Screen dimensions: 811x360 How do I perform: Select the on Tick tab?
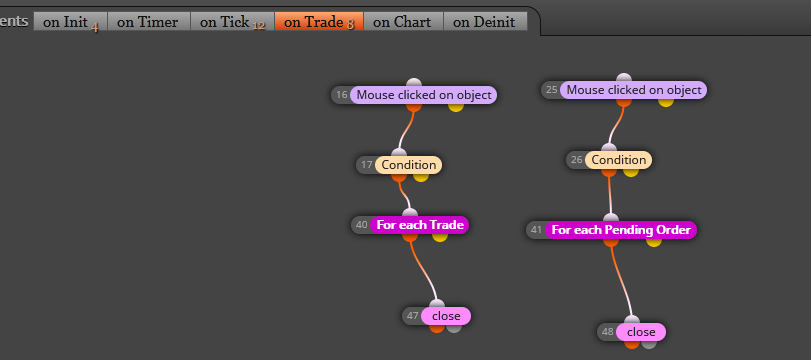(x=232, y=22)
